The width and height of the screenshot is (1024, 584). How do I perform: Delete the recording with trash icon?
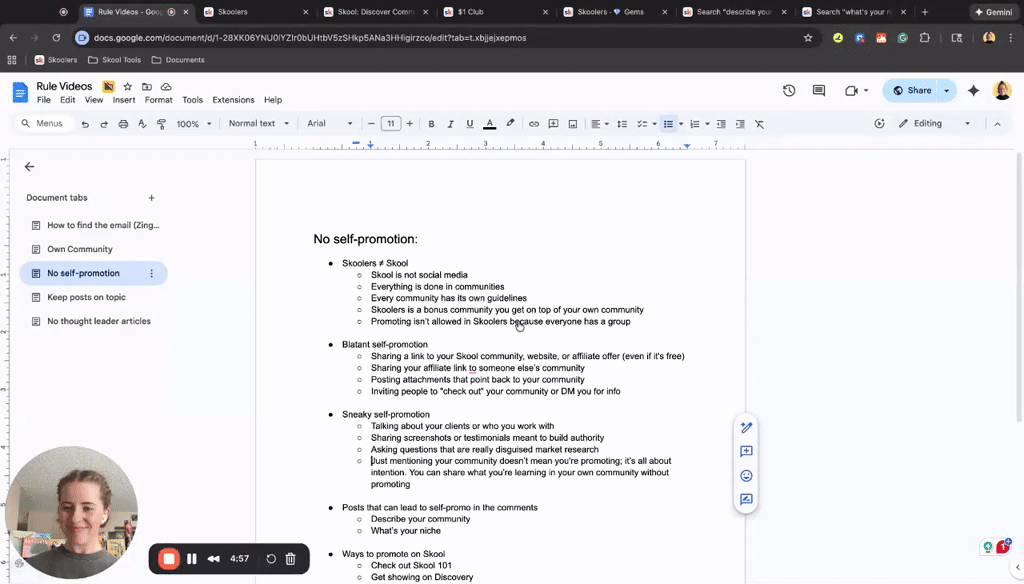click(x=291, y=559)
